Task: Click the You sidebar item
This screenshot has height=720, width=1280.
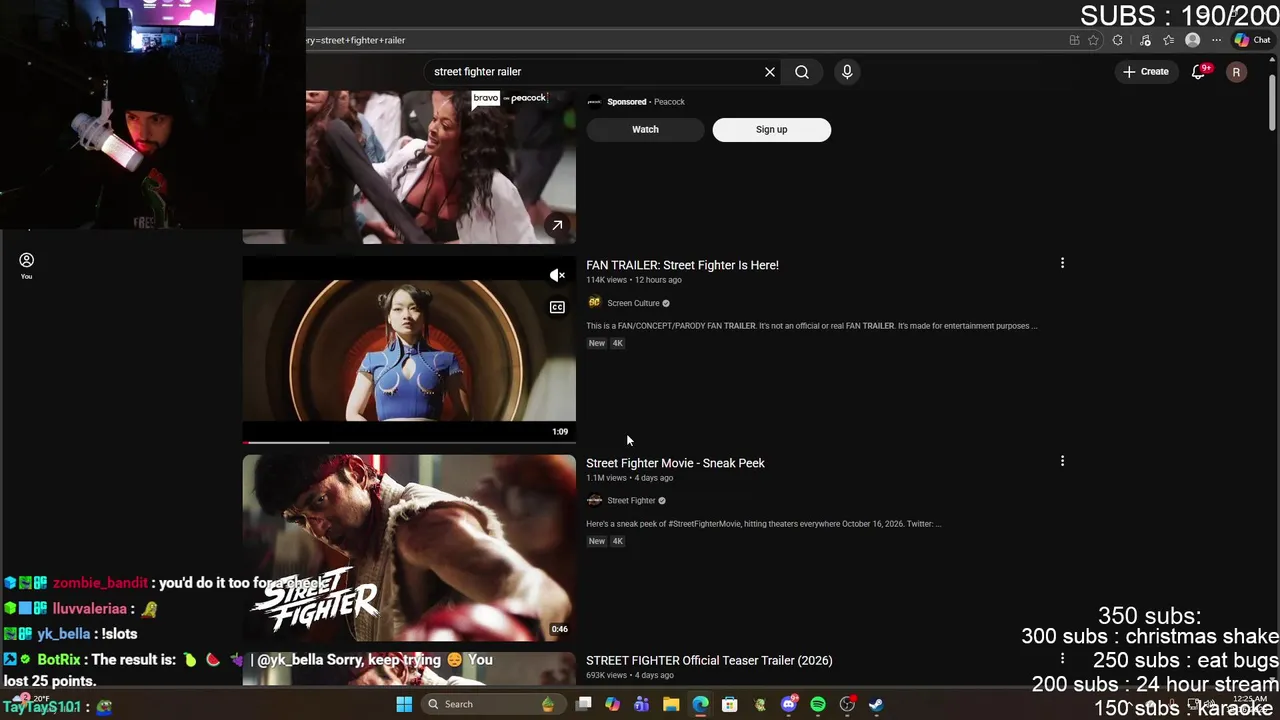Action: tap(26, 265)
